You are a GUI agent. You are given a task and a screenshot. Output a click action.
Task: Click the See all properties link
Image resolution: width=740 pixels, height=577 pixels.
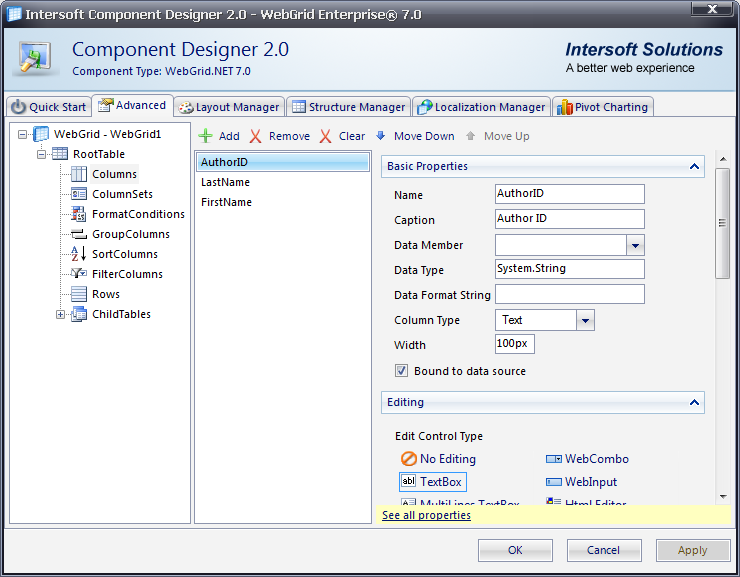click(426, 515)
